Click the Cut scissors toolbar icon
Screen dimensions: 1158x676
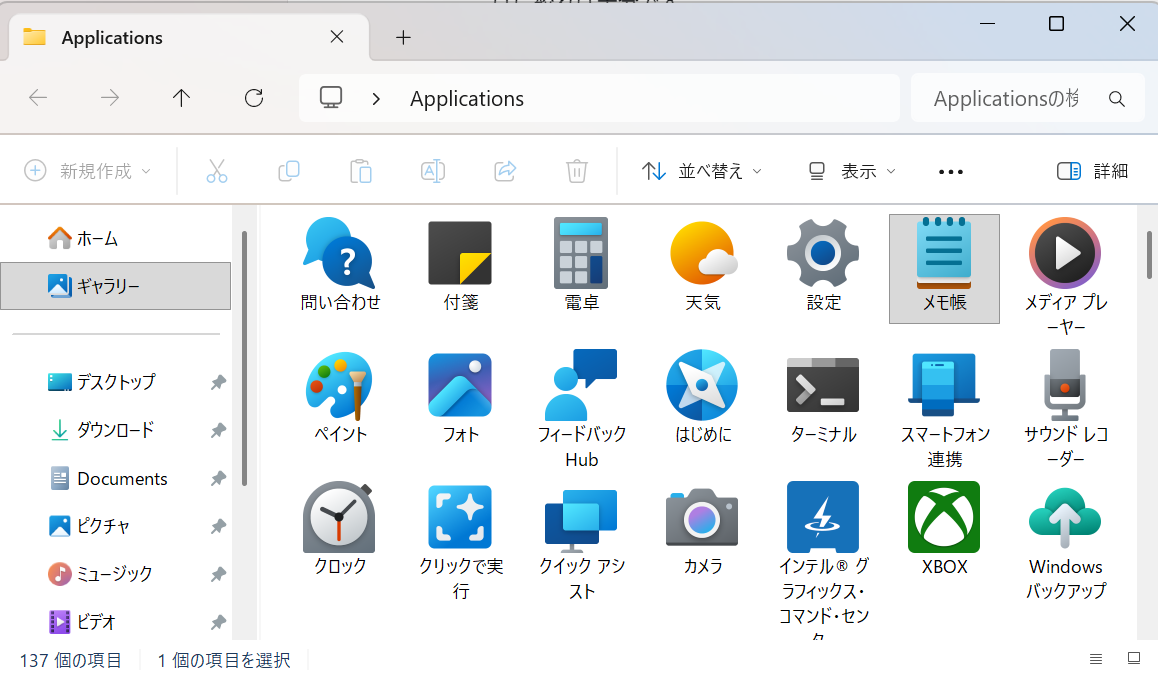point(216,171)
